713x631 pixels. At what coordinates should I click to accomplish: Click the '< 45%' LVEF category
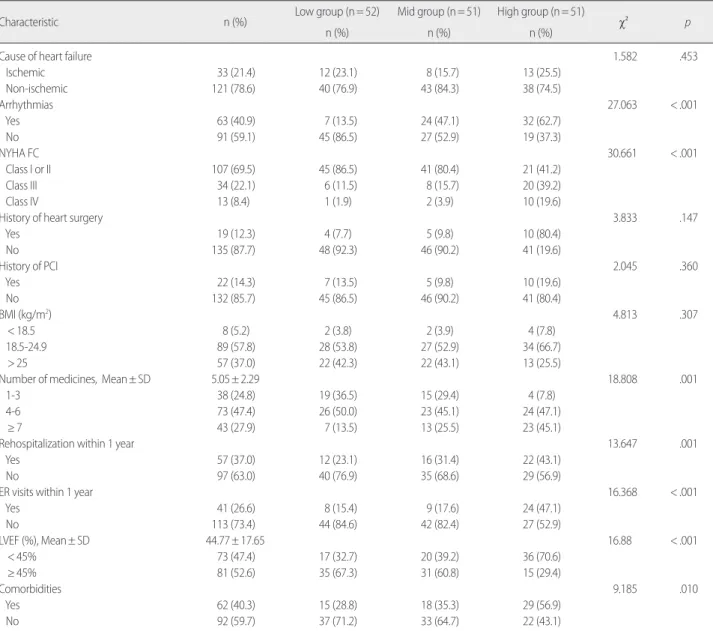(22, 557)
